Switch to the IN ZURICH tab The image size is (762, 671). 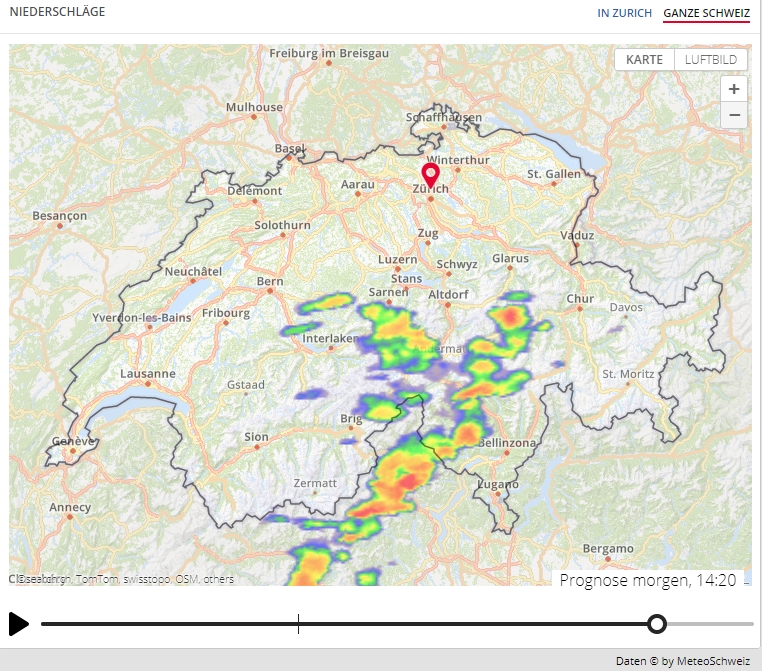pyautogui.click(x=624, y=13)
